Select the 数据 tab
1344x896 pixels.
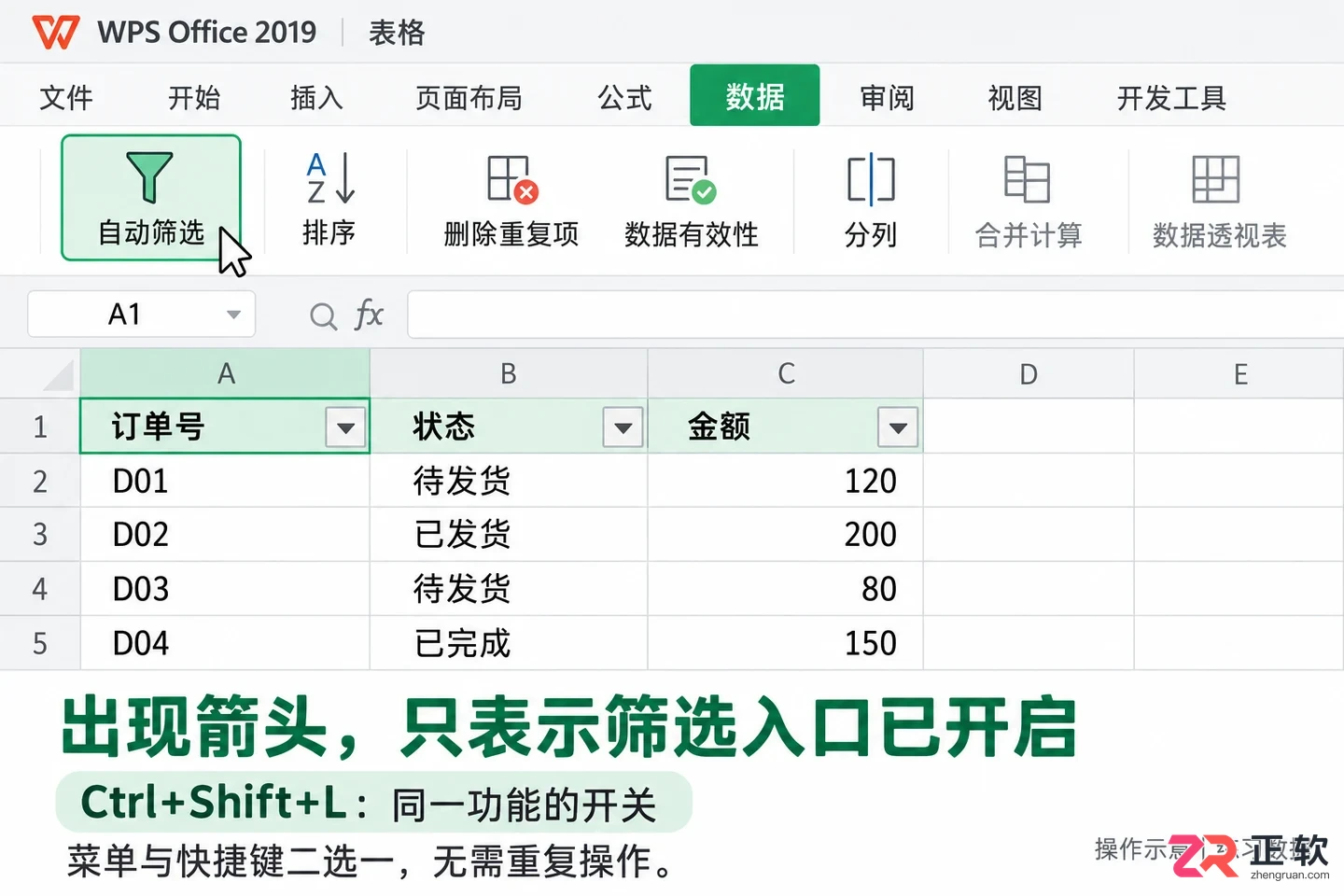click(755, 95)
